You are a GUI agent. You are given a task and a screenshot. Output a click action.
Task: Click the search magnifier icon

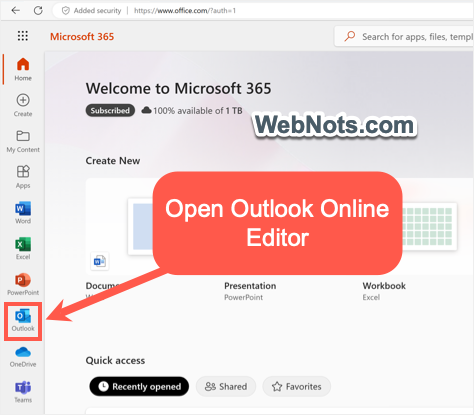coord(350,36)
